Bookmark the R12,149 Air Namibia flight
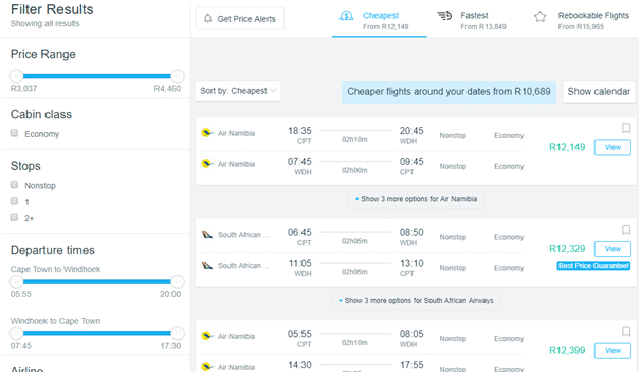 [x=626, y=129]
